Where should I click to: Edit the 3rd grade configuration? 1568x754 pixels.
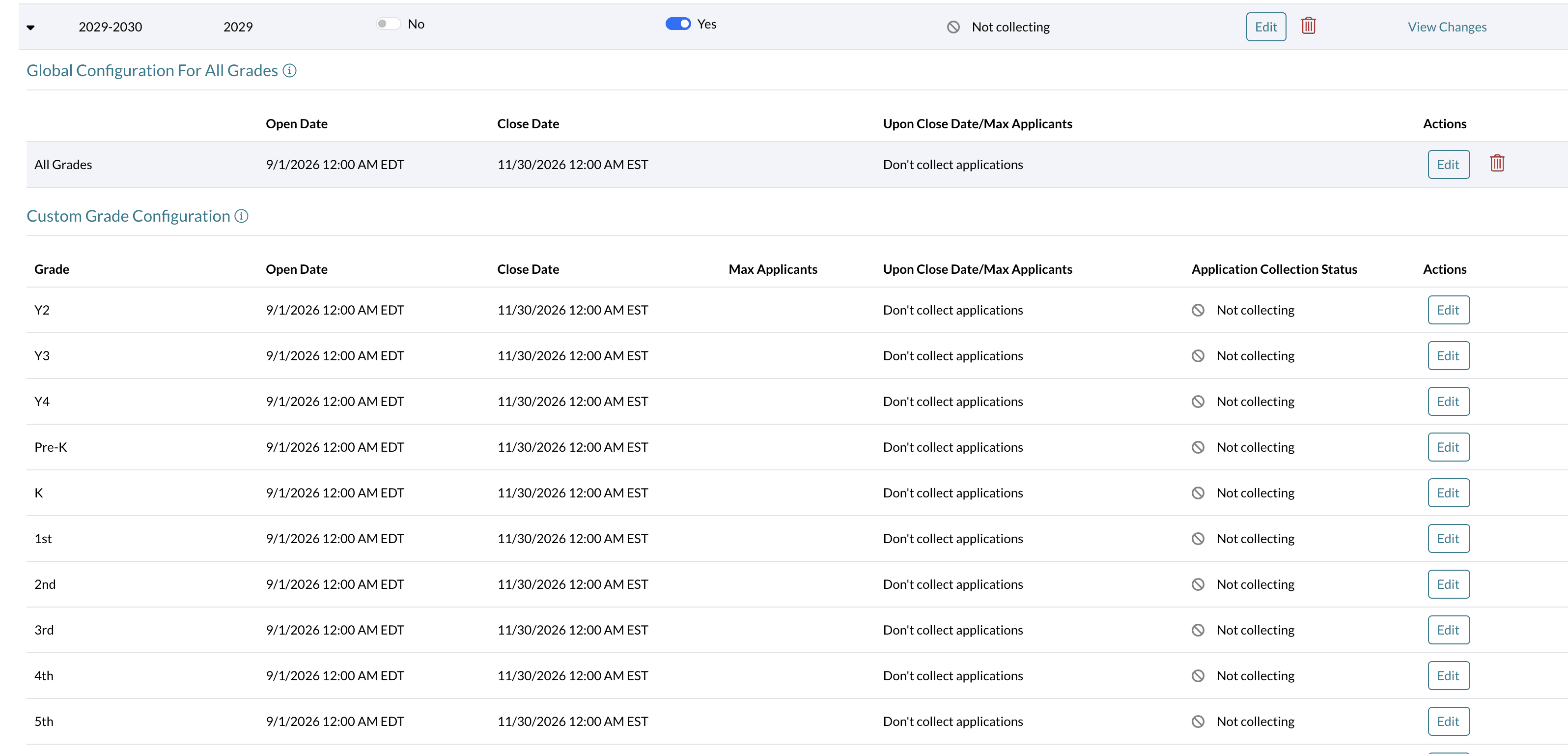point(1448,630)
